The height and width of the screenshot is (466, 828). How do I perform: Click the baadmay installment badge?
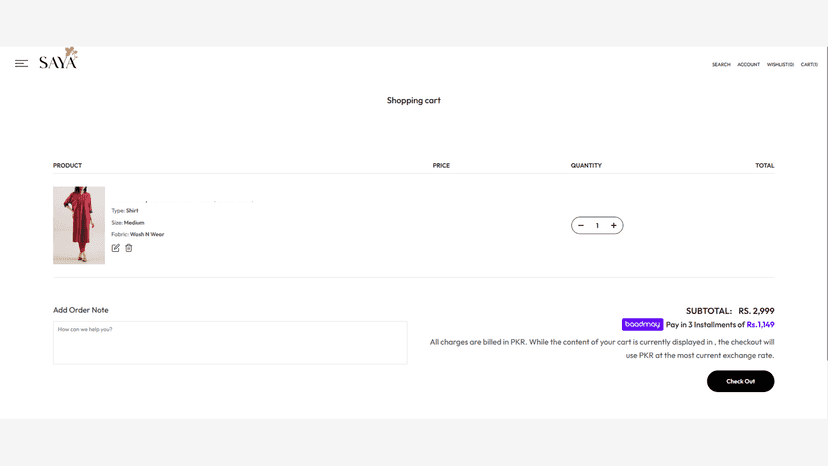(642, 324)
